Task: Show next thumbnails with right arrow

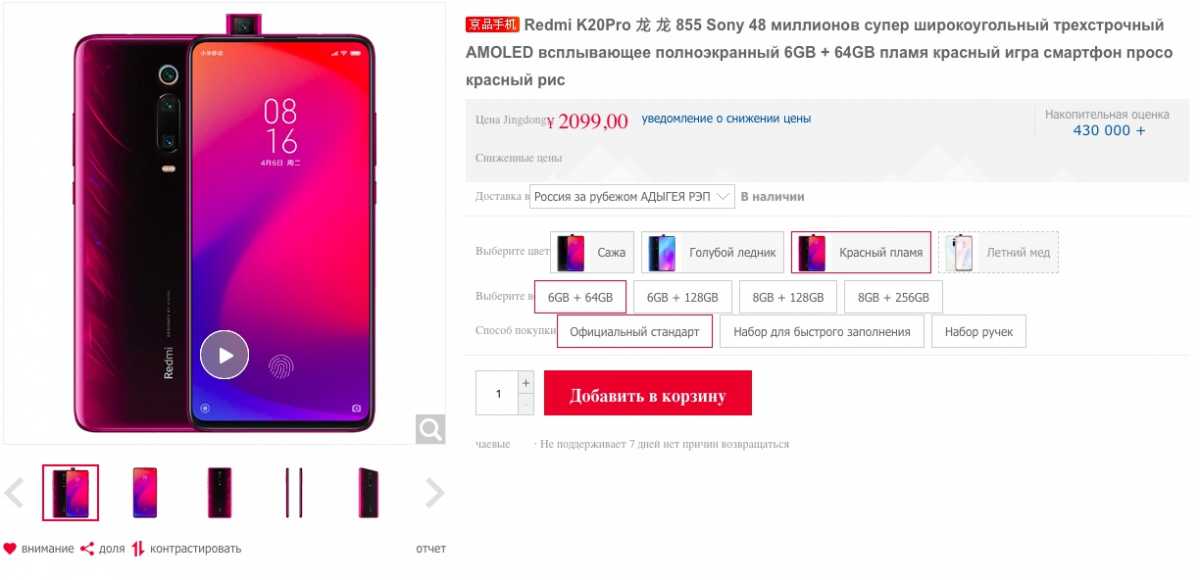Action: [435, 492]
